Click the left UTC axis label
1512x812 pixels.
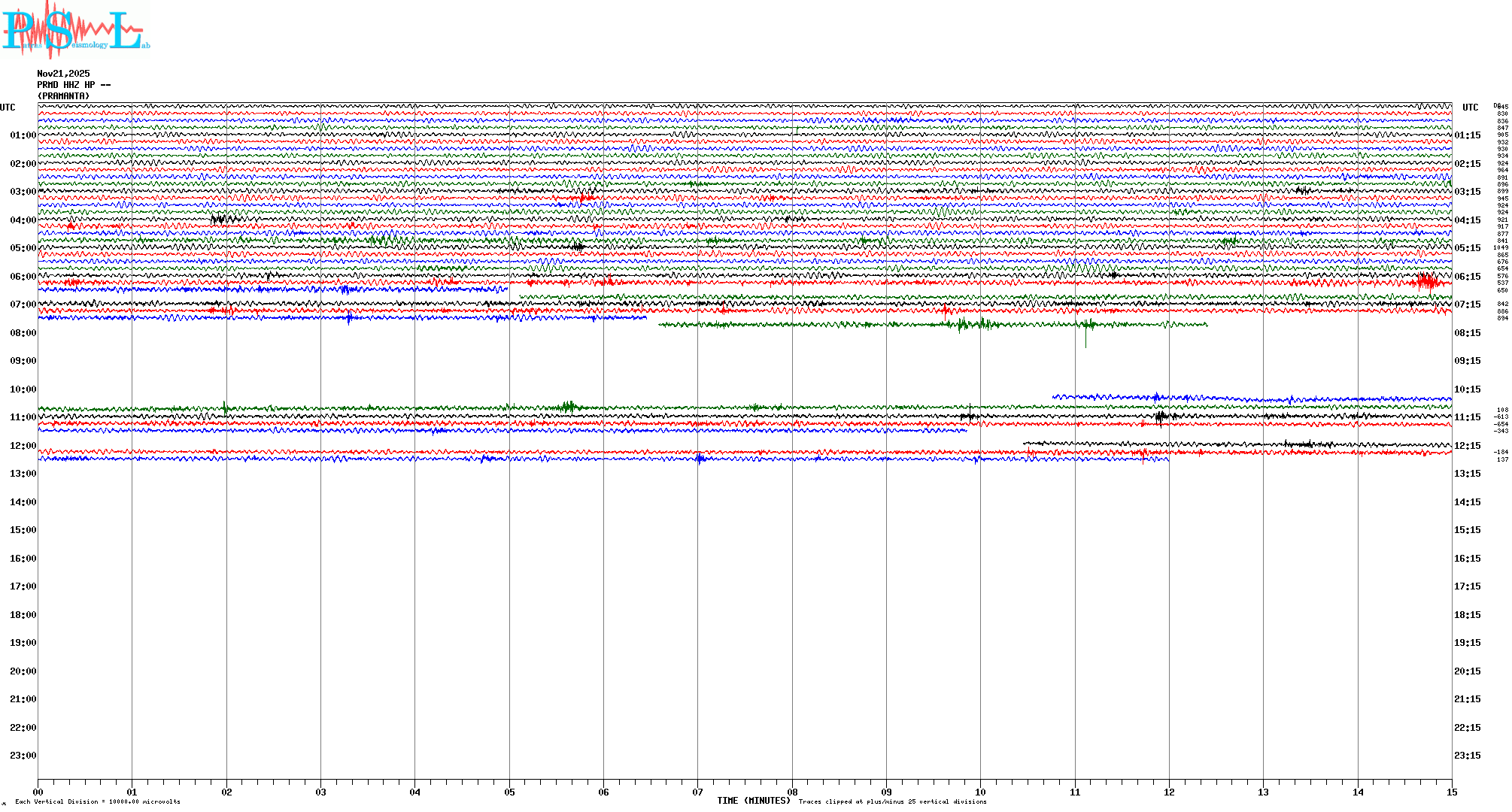coord(8,108)
